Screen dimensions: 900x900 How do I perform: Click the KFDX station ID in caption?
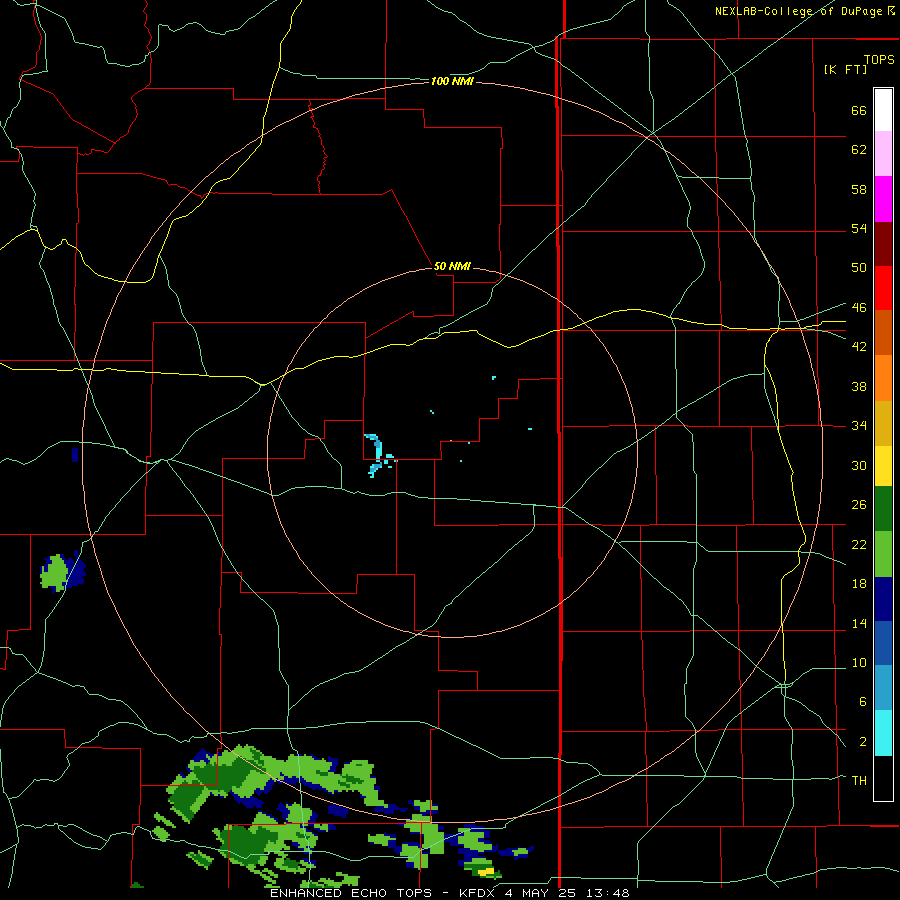(x=479, y=893)
